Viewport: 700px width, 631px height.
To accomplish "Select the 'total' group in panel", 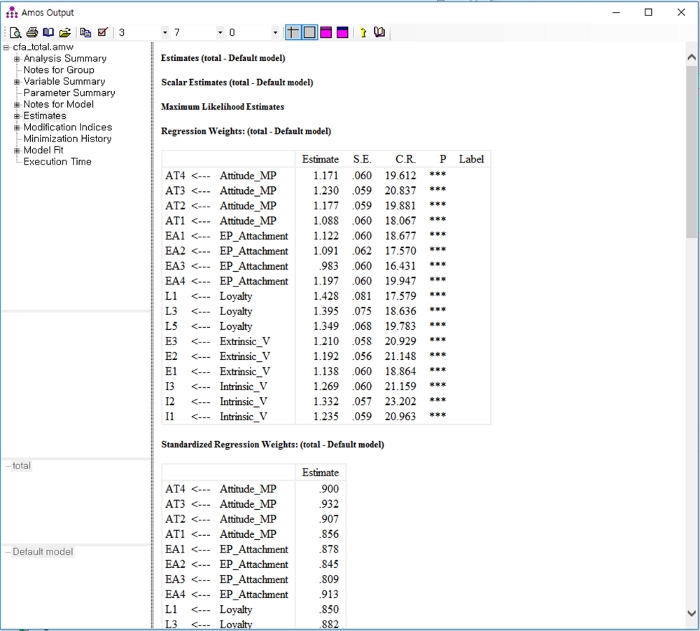I will (x=20, y=466).
